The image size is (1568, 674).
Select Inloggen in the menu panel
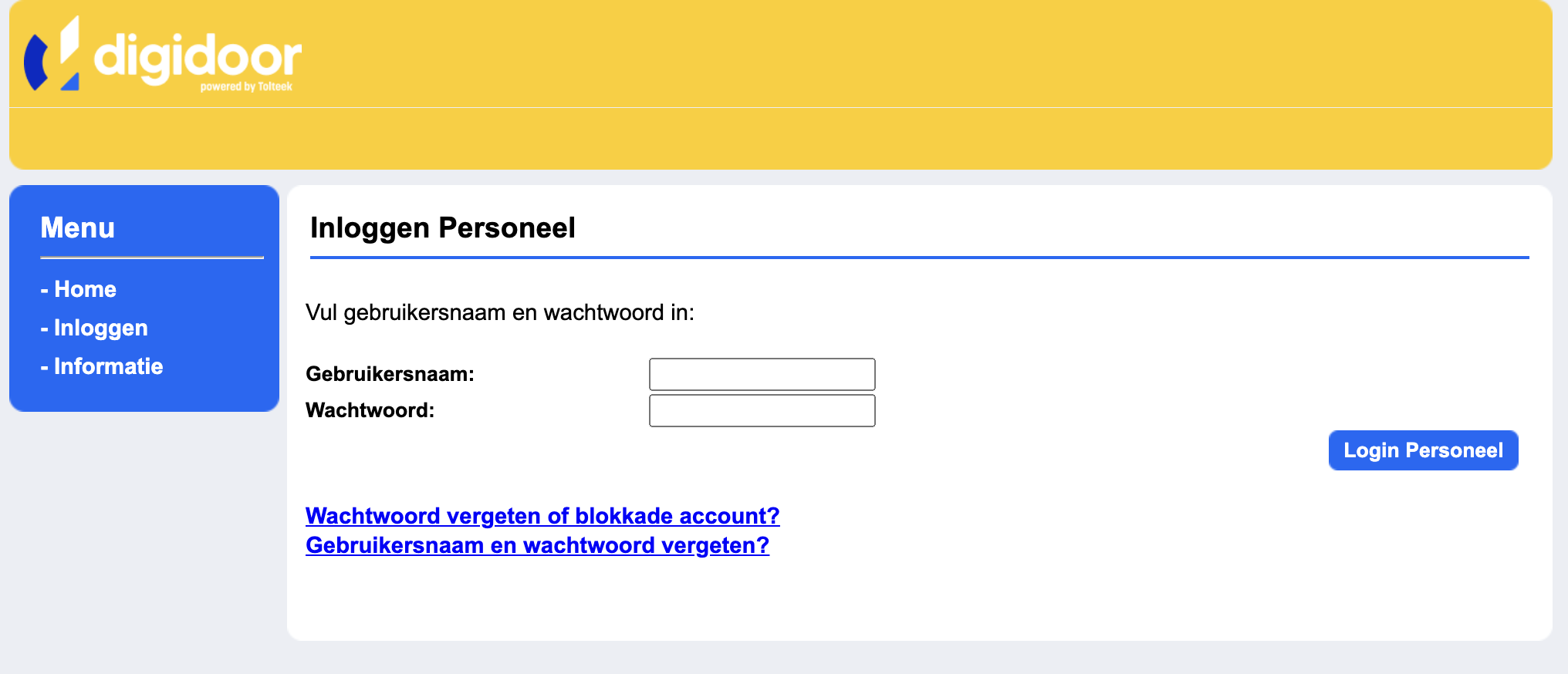(x=94, y=328)
